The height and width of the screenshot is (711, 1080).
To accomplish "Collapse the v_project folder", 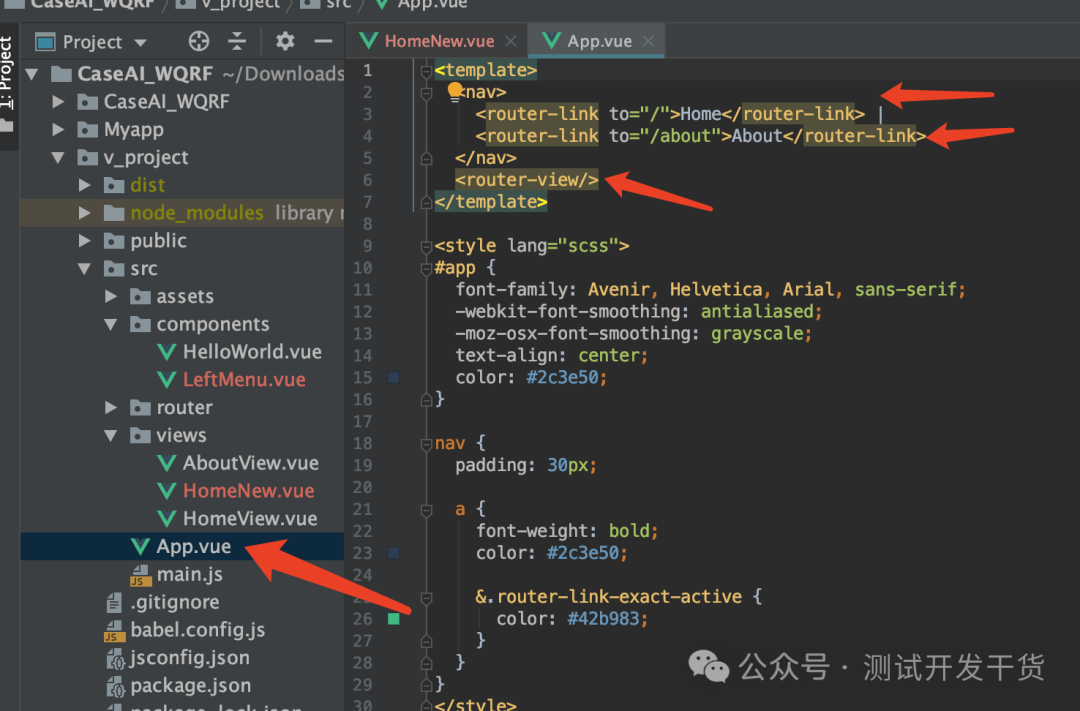I will click(59, 157).
